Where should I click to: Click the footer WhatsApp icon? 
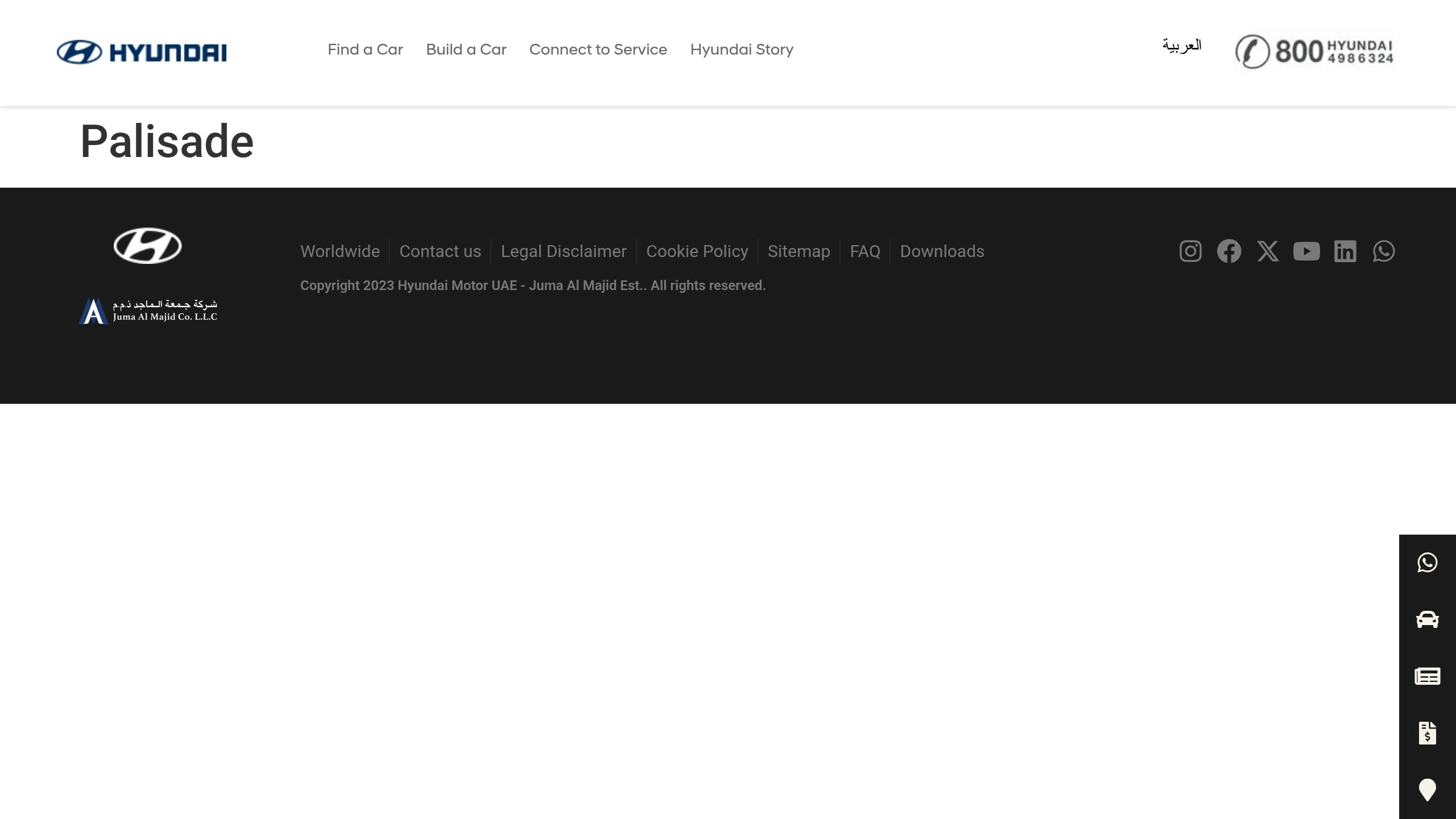point(1384,251)
